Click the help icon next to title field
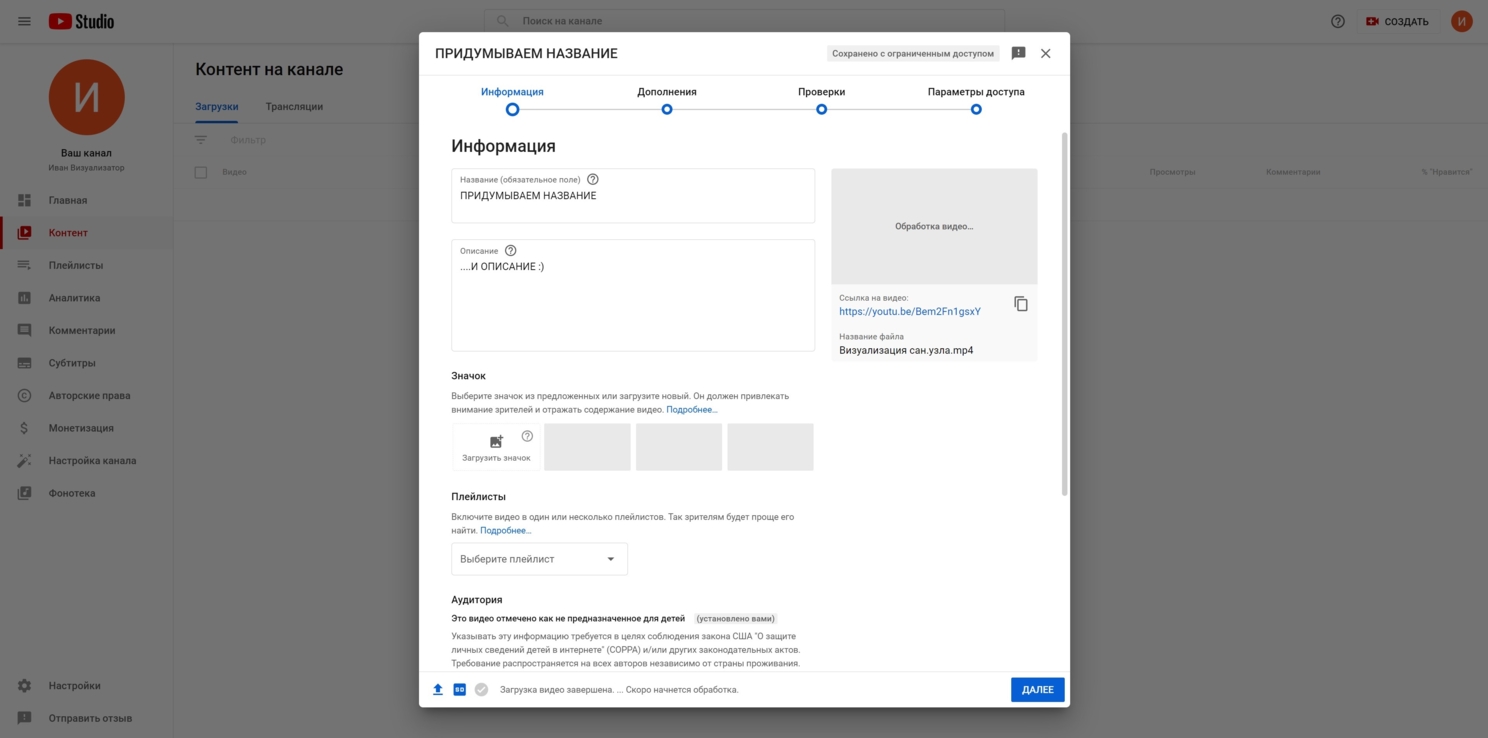This screenshot has height=738, width=1488. (x=593, y=179)
